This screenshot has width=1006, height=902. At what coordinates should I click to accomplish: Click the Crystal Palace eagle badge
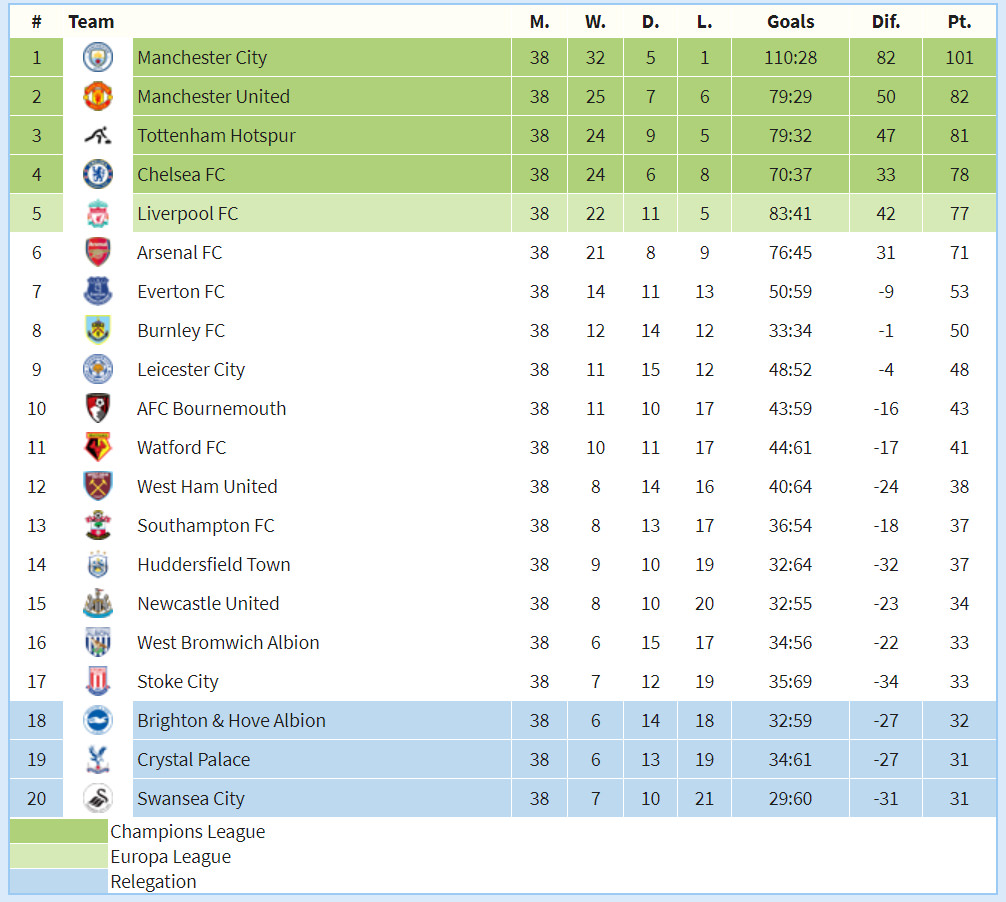tap(98, 759)
